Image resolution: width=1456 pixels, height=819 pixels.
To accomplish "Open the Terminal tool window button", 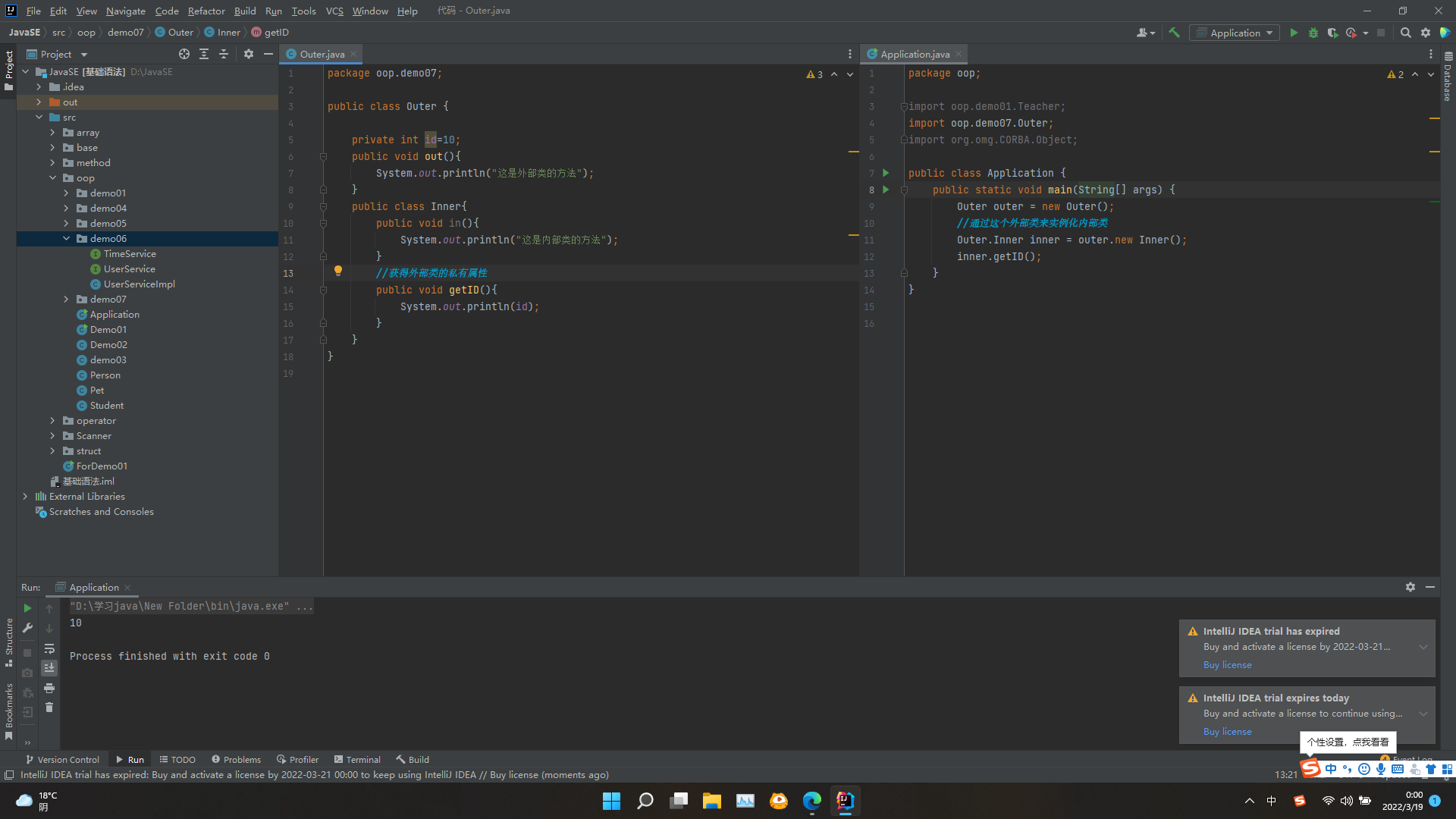I will [x=357, y=759].
